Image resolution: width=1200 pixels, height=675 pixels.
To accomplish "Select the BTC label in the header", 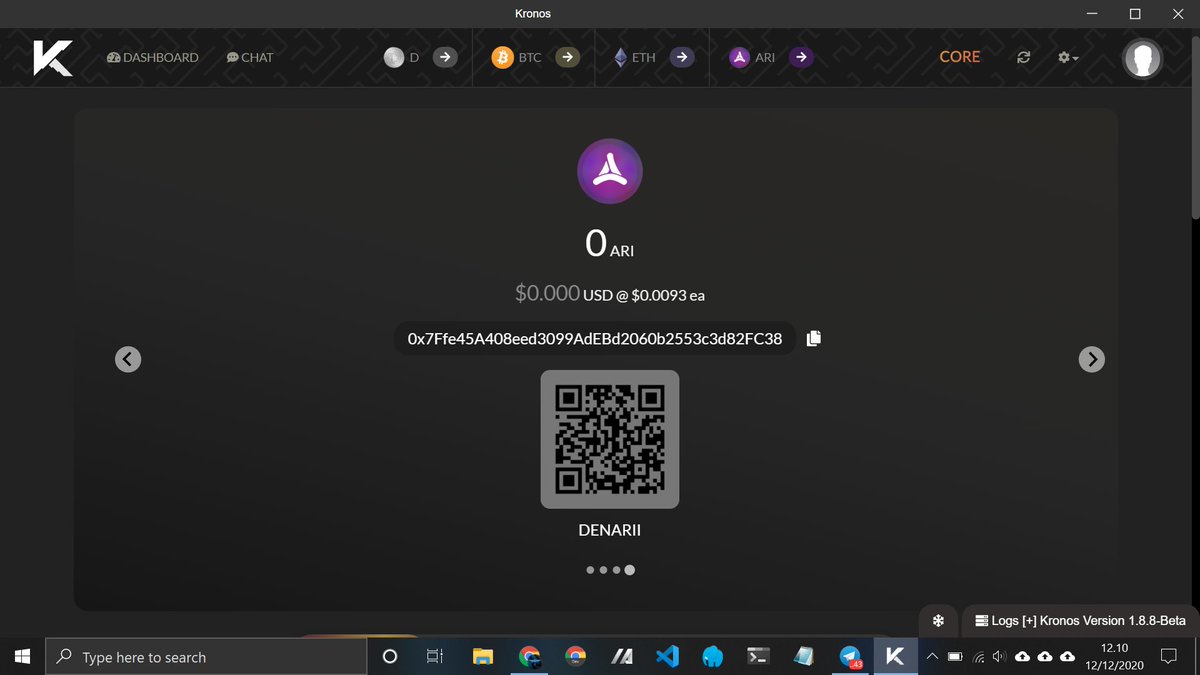I will pos(530,58).
